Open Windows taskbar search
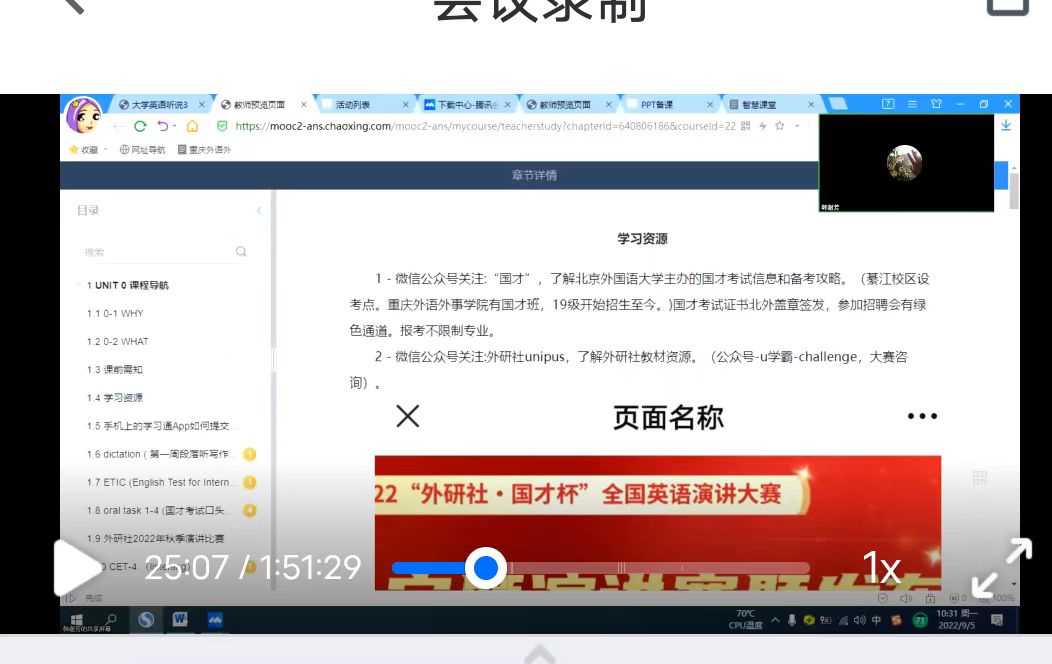This screenshot has width=1052, height=664. (x=111, y=620)
